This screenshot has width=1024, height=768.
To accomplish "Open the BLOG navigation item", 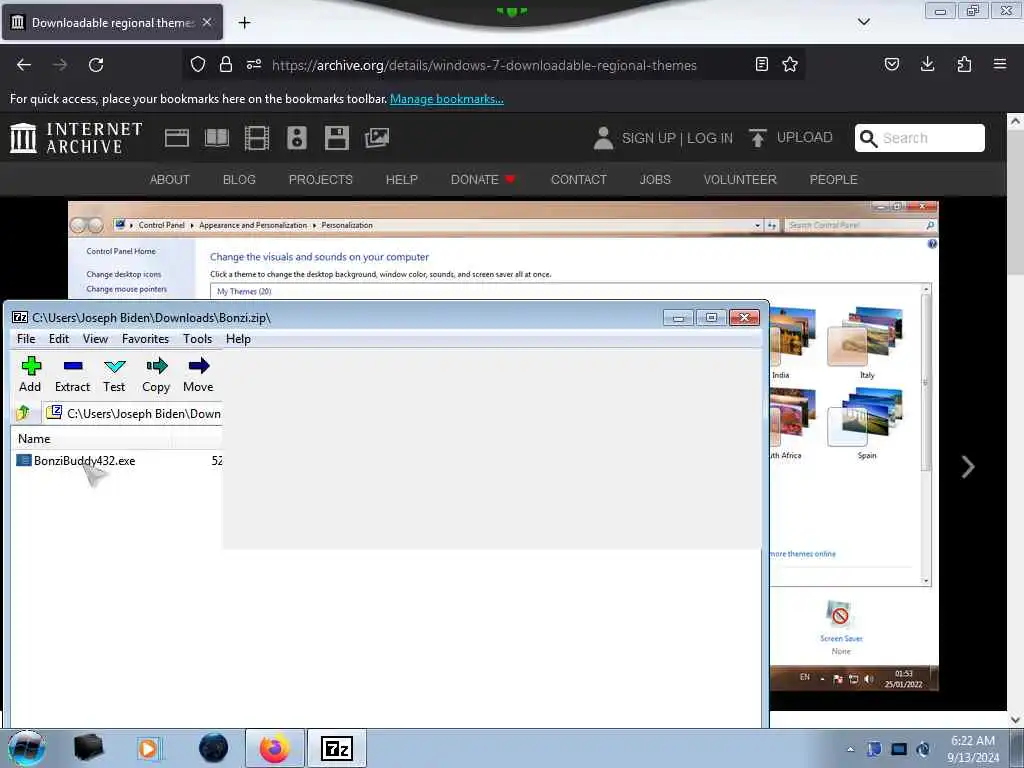I will (x=239, y=180).
